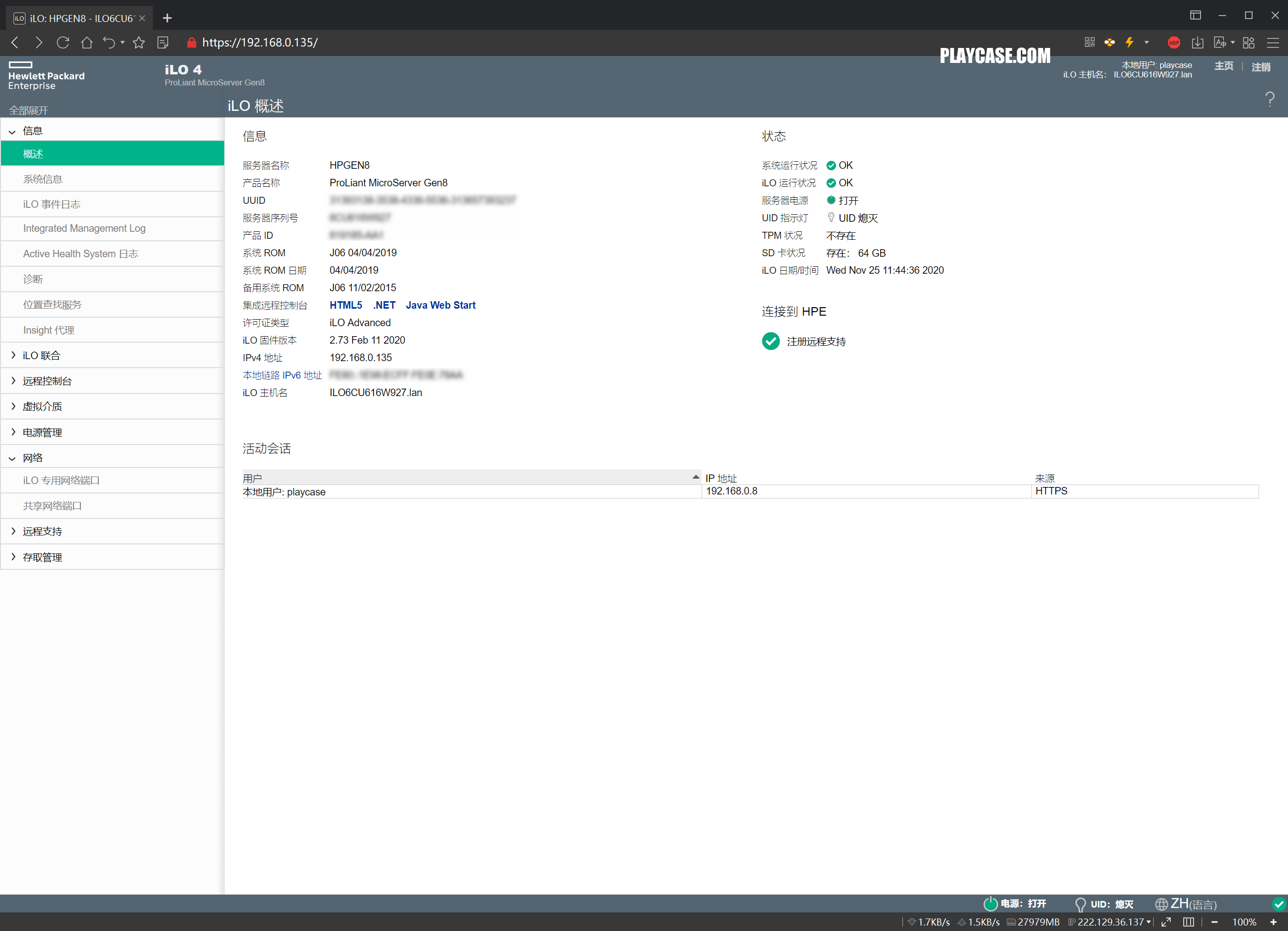Click 注册远程支持 under 连接到 HPE
Image resolution: width=1288 pixels, height=931 pixels.
click(x=816, y=342)
